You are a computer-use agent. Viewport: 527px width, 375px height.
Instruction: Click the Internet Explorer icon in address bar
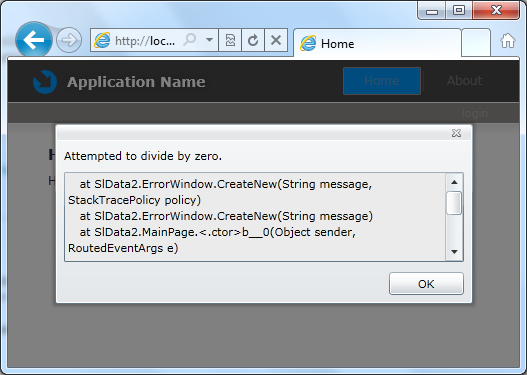coord(102,40)
